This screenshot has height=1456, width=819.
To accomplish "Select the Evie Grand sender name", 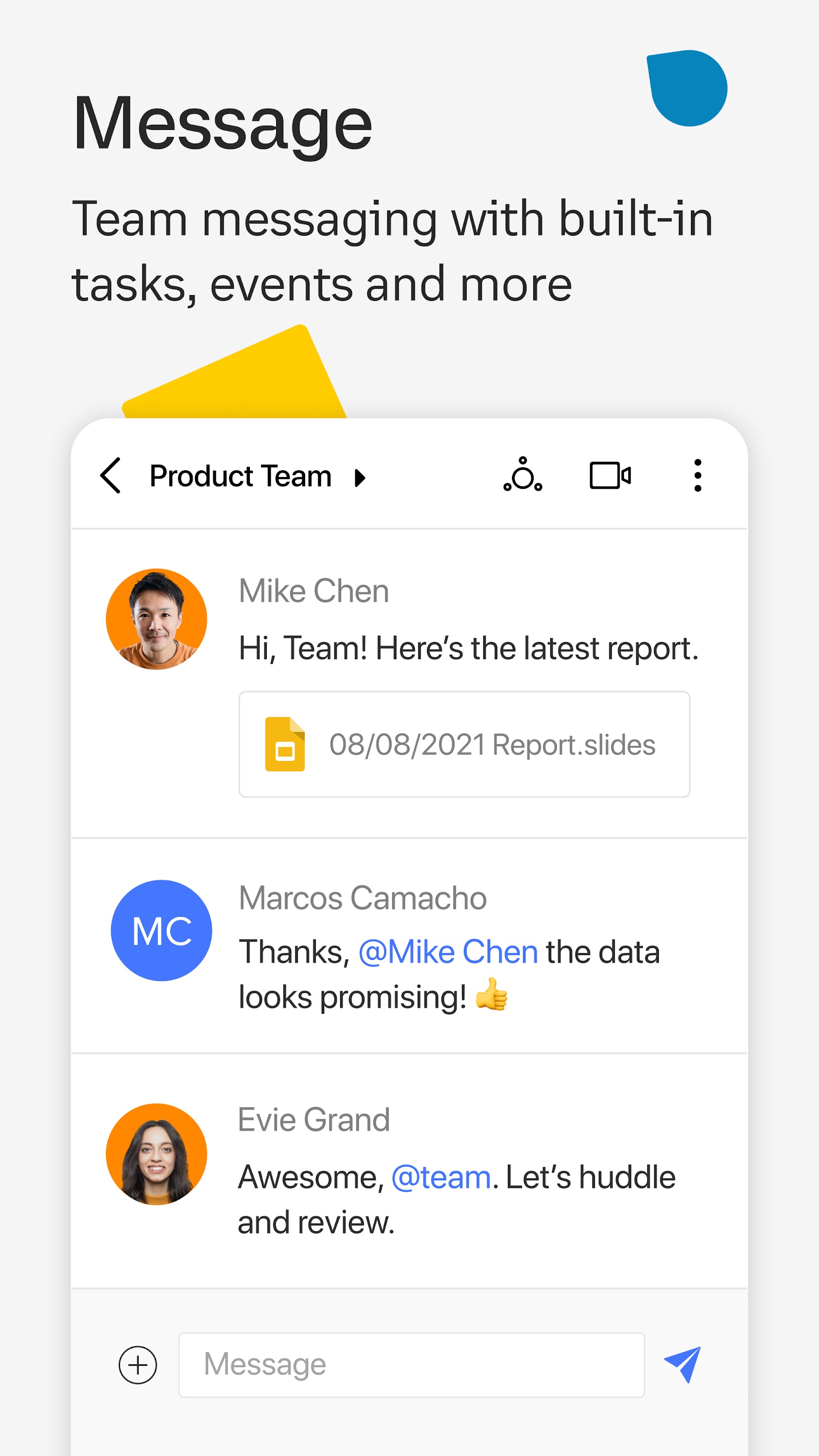I will (314, 1120).
